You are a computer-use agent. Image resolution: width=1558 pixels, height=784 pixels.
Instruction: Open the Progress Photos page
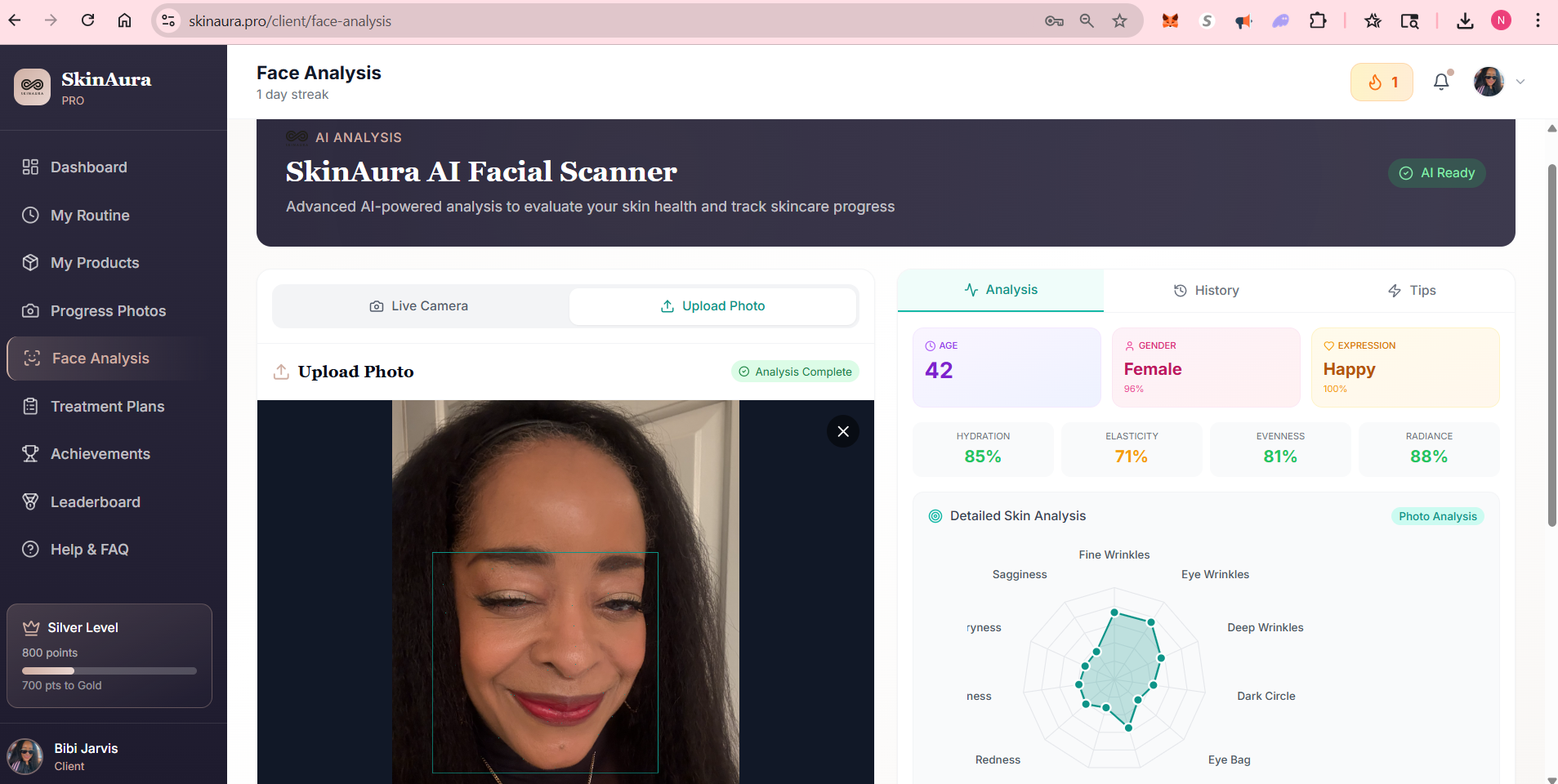(108, 311)
